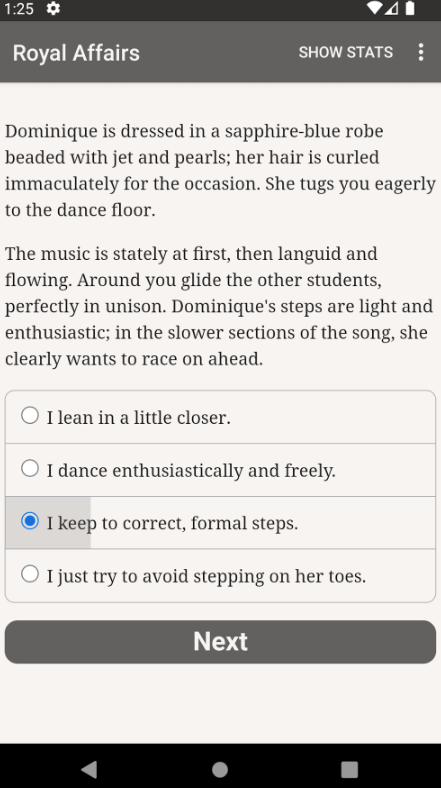441x788 pixels.
Task: Click the Show Stats button
Action: coord(346,52)
